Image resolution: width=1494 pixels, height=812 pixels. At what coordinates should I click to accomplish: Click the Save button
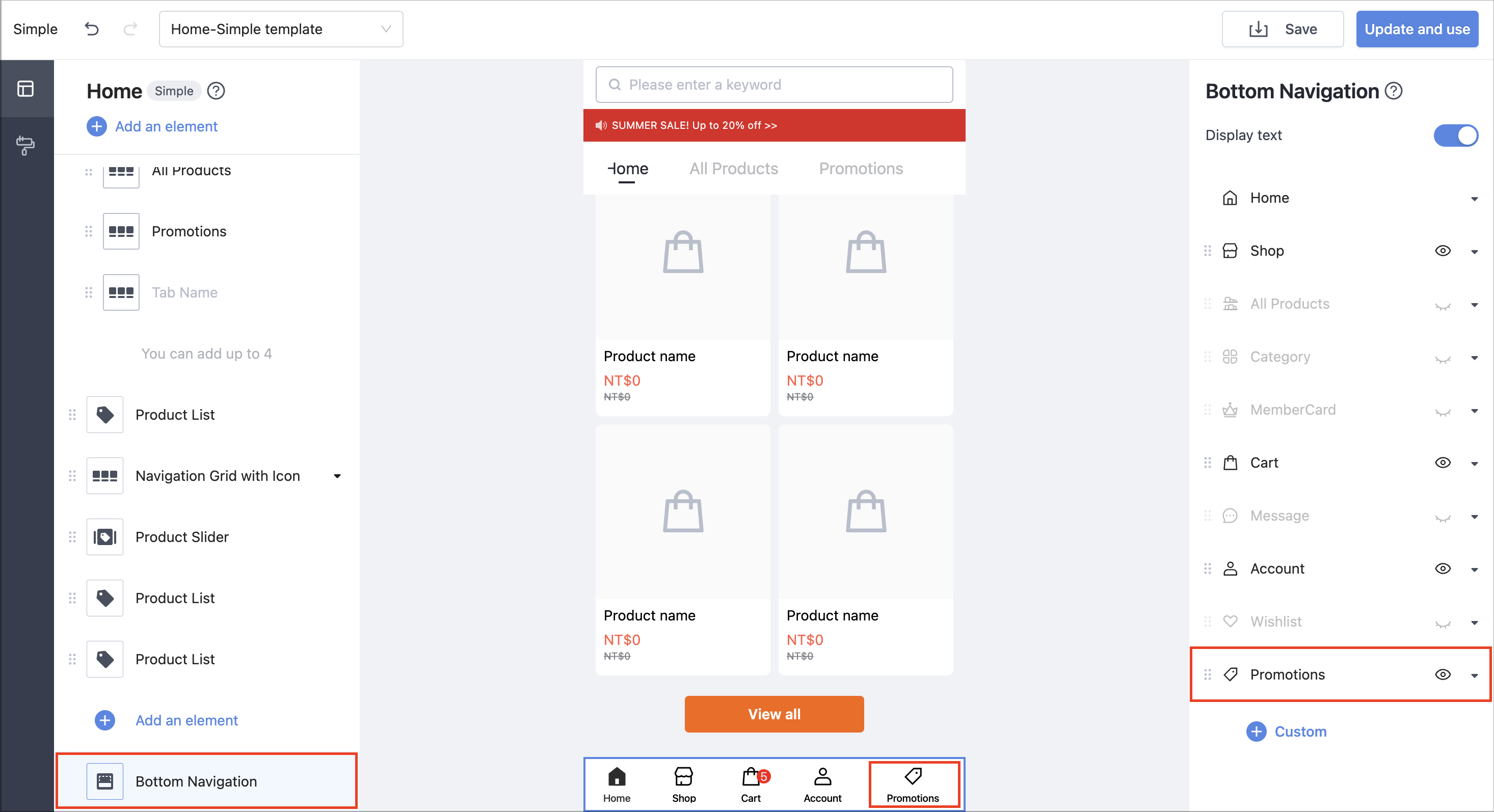1283,29
